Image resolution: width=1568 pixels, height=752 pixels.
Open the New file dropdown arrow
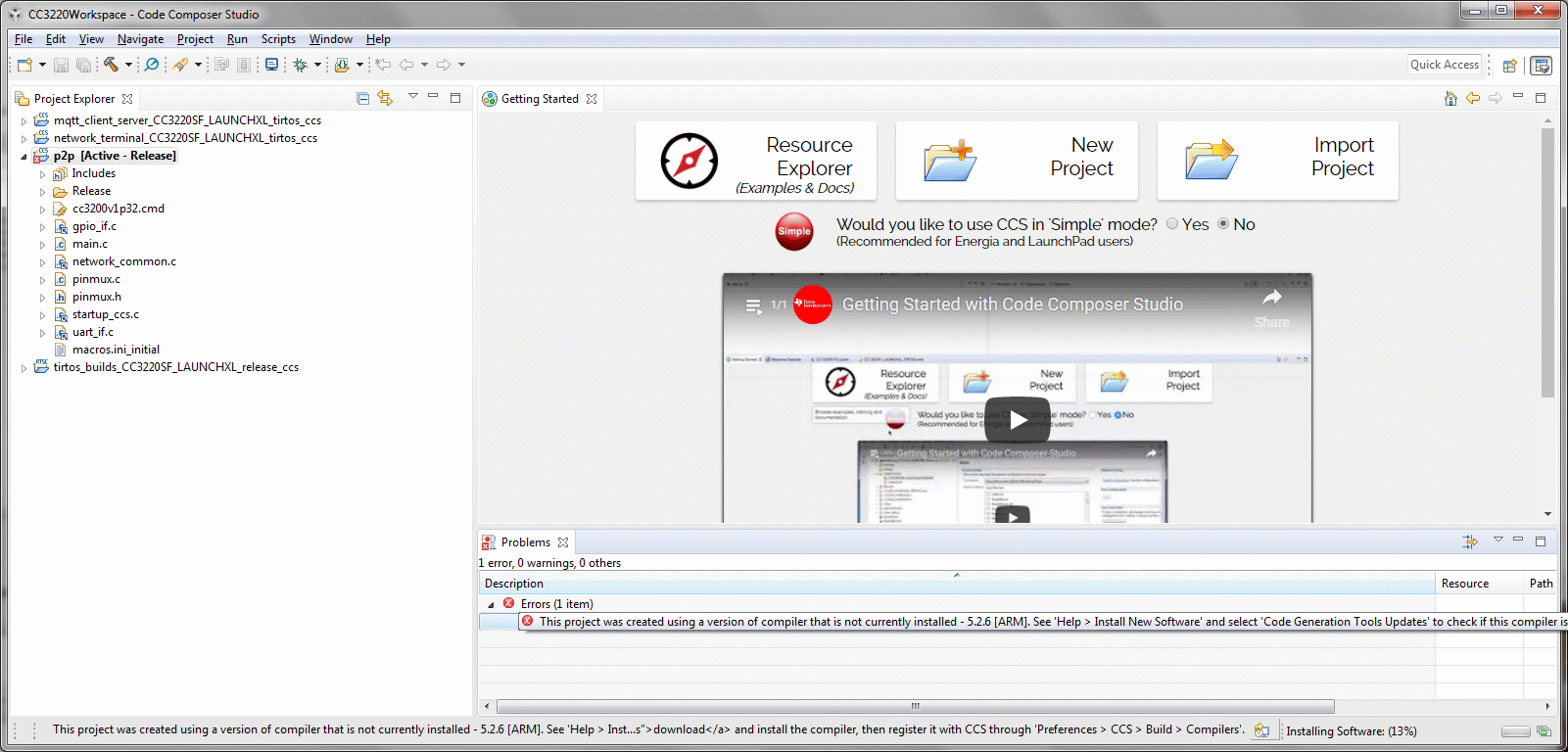42,65
